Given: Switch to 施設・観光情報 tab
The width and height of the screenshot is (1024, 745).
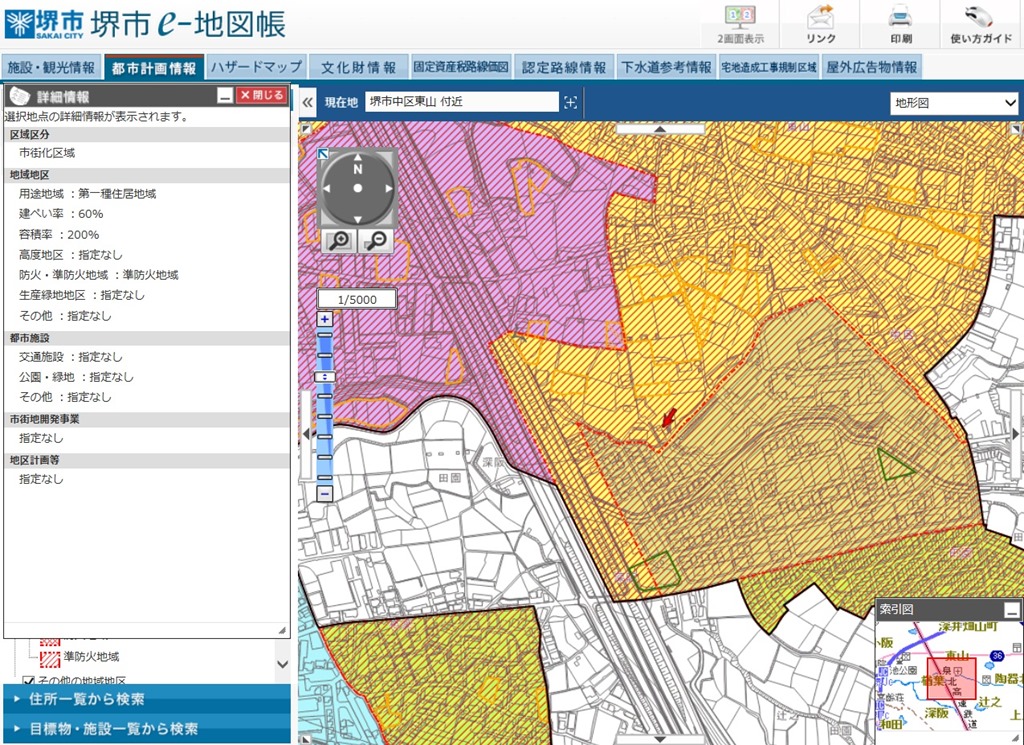Looking at the screenshot, I should point(51,67).
